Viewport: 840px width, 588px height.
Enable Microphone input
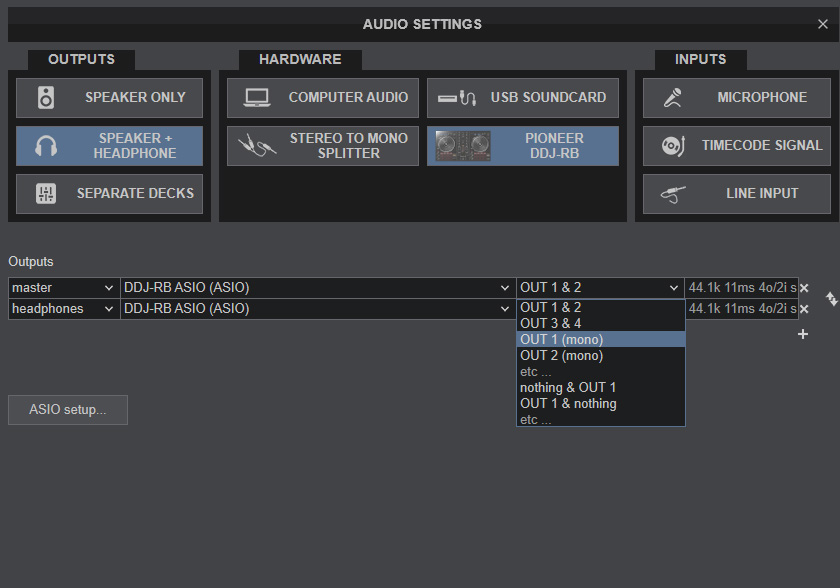(x=737, y=97)
